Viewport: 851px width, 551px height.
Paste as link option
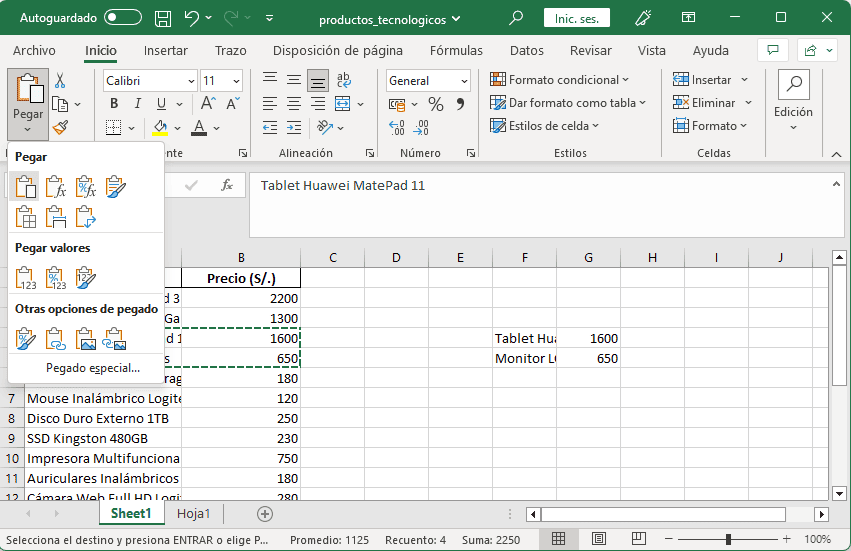(55, 339)
